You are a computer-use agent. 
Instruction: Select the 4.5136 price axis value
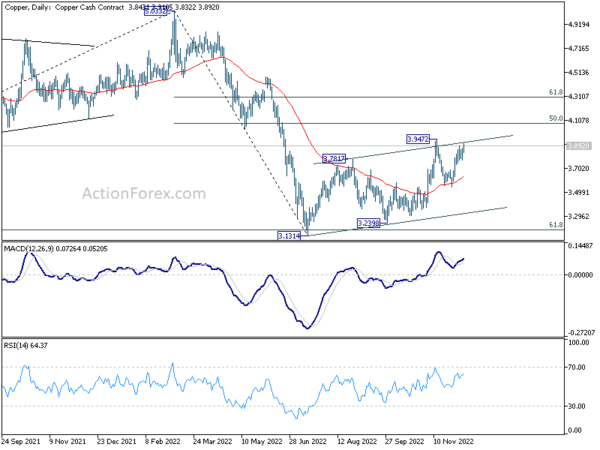pos(578,72)
